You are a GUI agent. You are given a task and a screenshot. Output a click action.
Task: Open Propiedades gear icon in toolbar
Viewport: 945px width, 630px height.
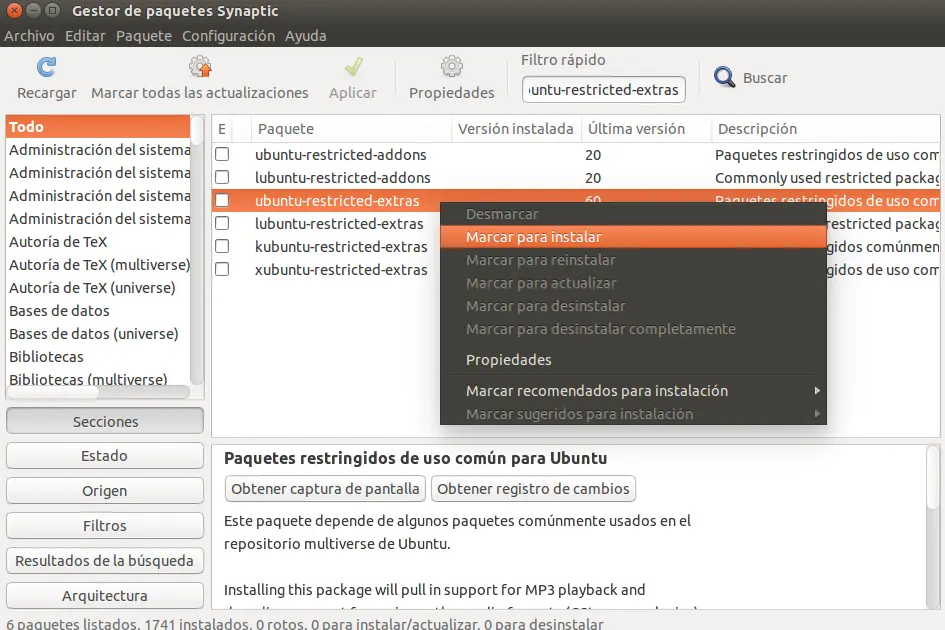point(451,66)
